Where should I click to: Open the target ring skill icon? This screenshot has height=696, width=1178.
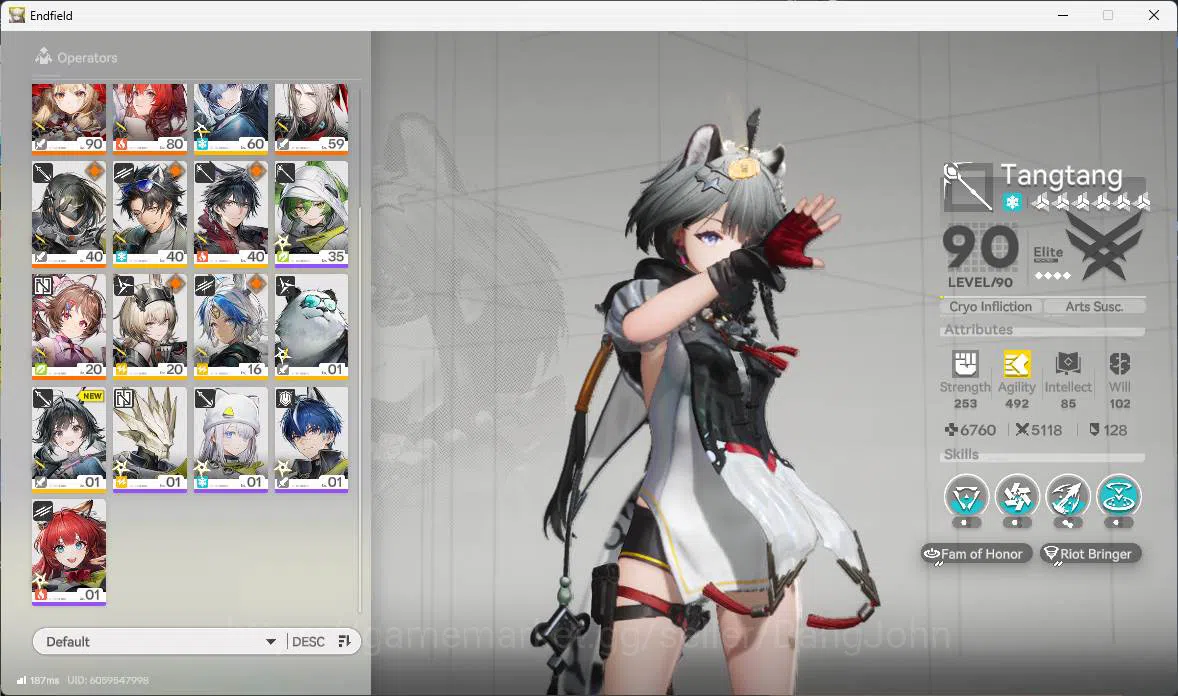(x=1119, y=496)
